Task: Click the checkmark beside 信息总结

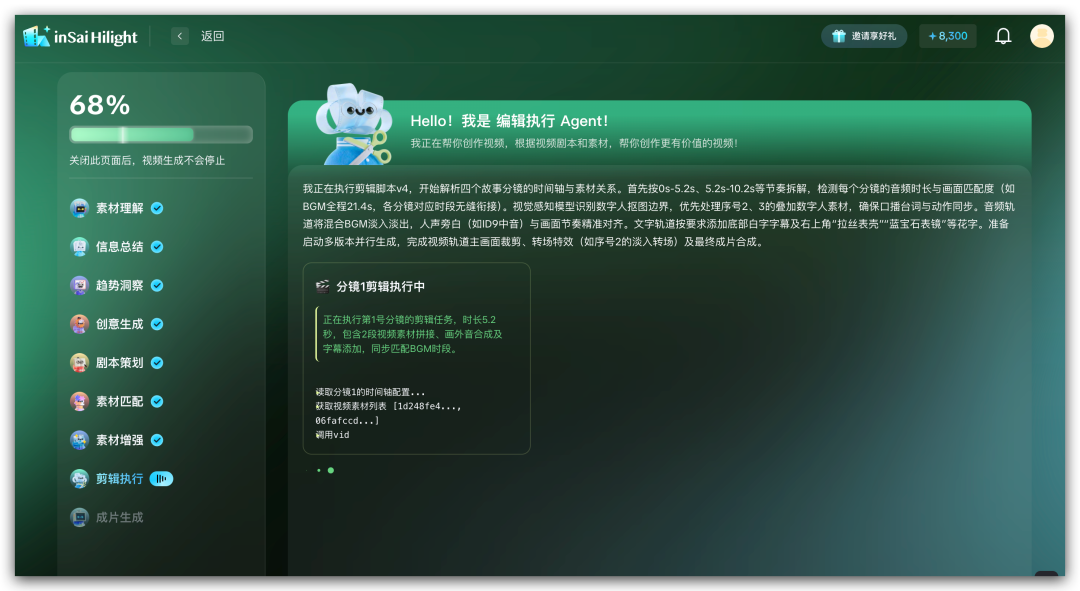Action: (158, 246)
